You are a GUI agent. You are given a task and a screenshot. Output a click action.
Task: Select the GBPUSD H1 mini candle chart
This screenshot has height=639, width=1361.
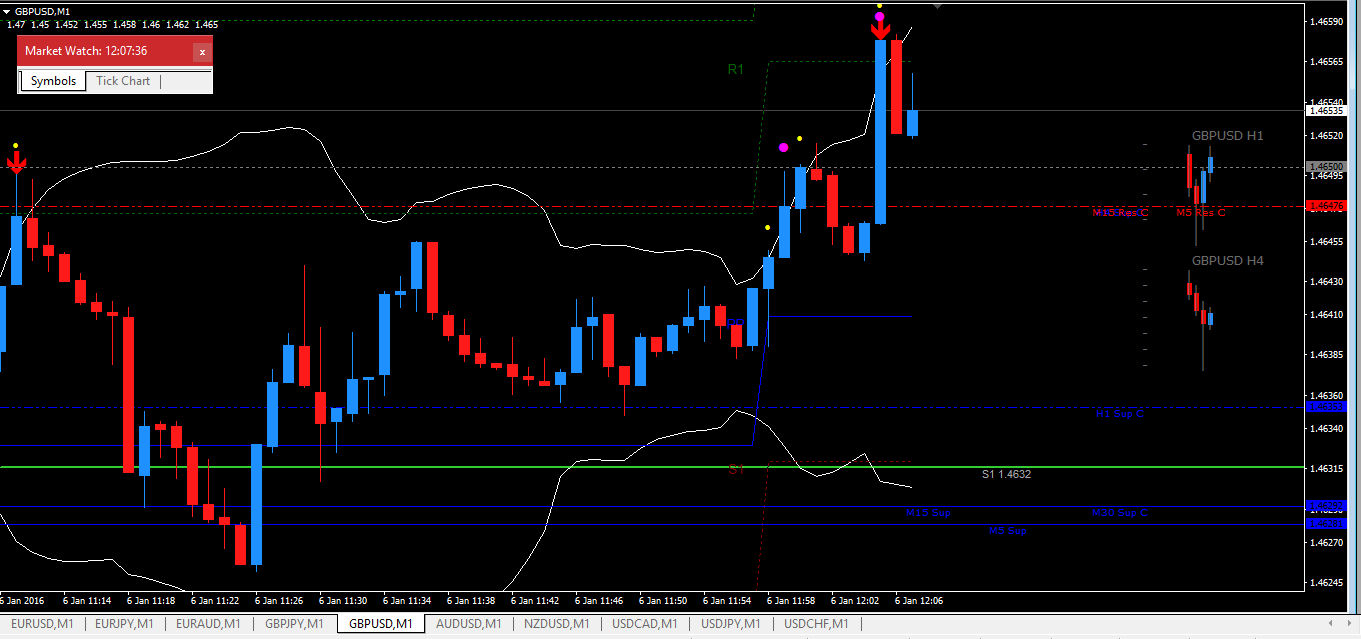[1199, 195]
